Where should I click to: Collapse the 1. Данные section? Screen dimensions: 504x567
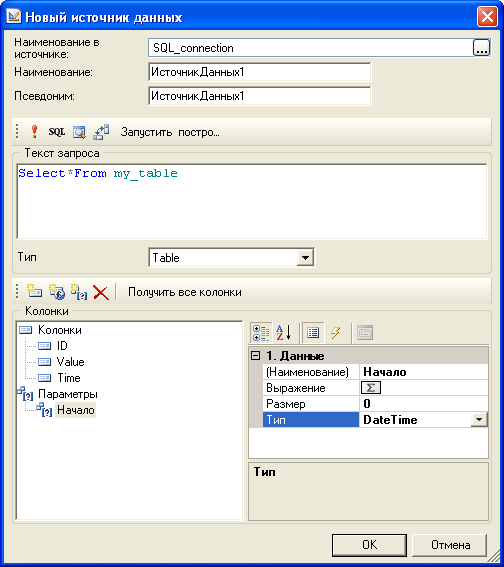pyautogui.click(x=255, y=356)
